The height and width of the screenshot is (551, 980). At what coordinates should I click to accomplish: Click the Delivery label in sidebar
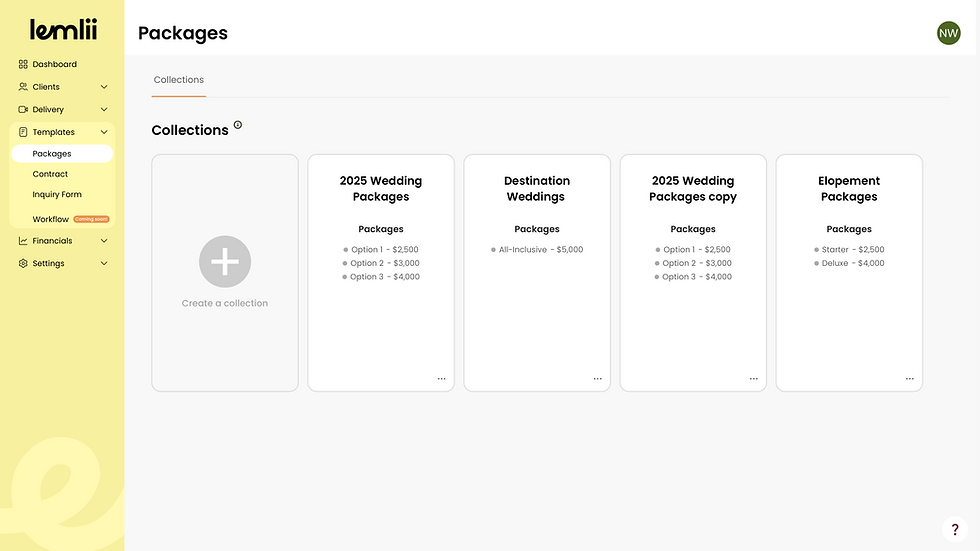(48, 109)
